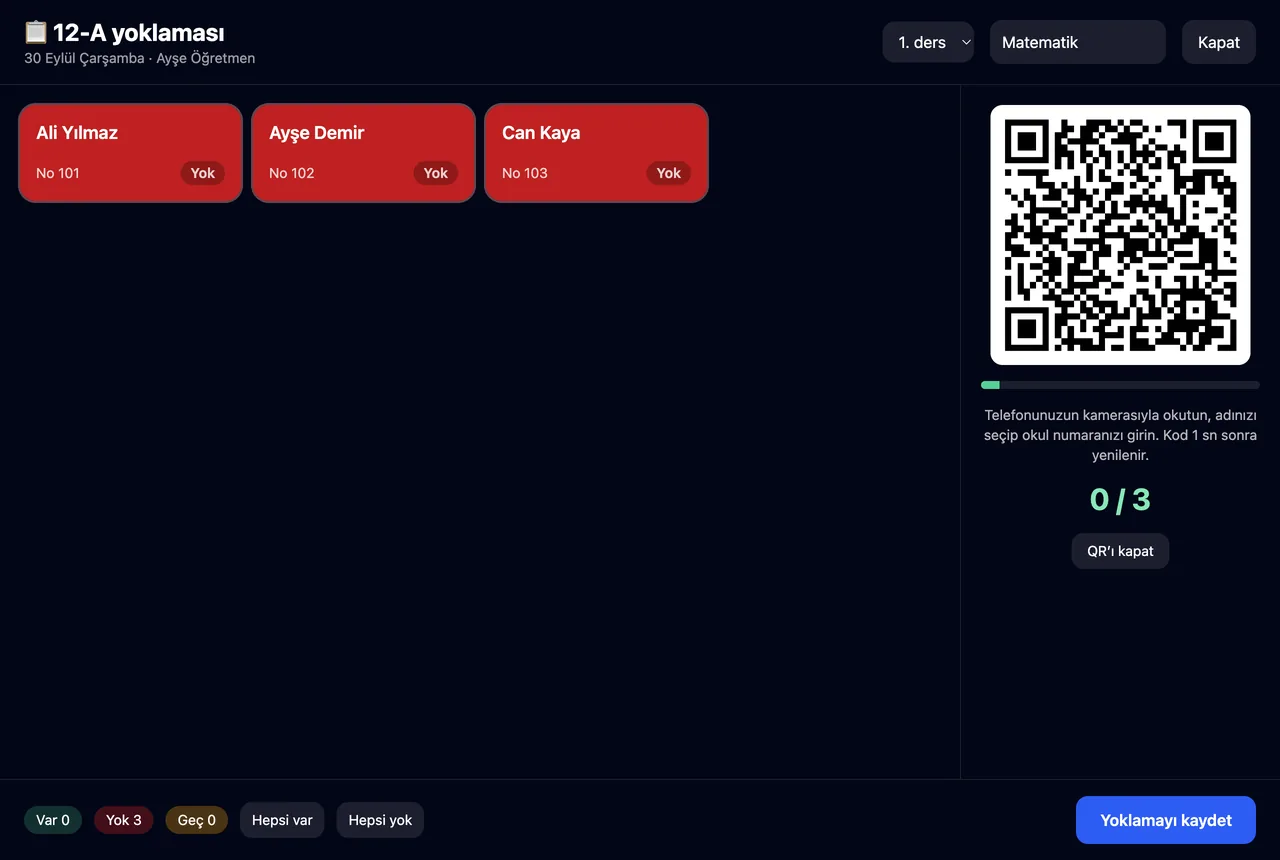Image resolution: width=1280 pixels, height=860 pixels.
Task: Mark everyone absent with Hepsi yok
Action: click(x=380, y=820)
